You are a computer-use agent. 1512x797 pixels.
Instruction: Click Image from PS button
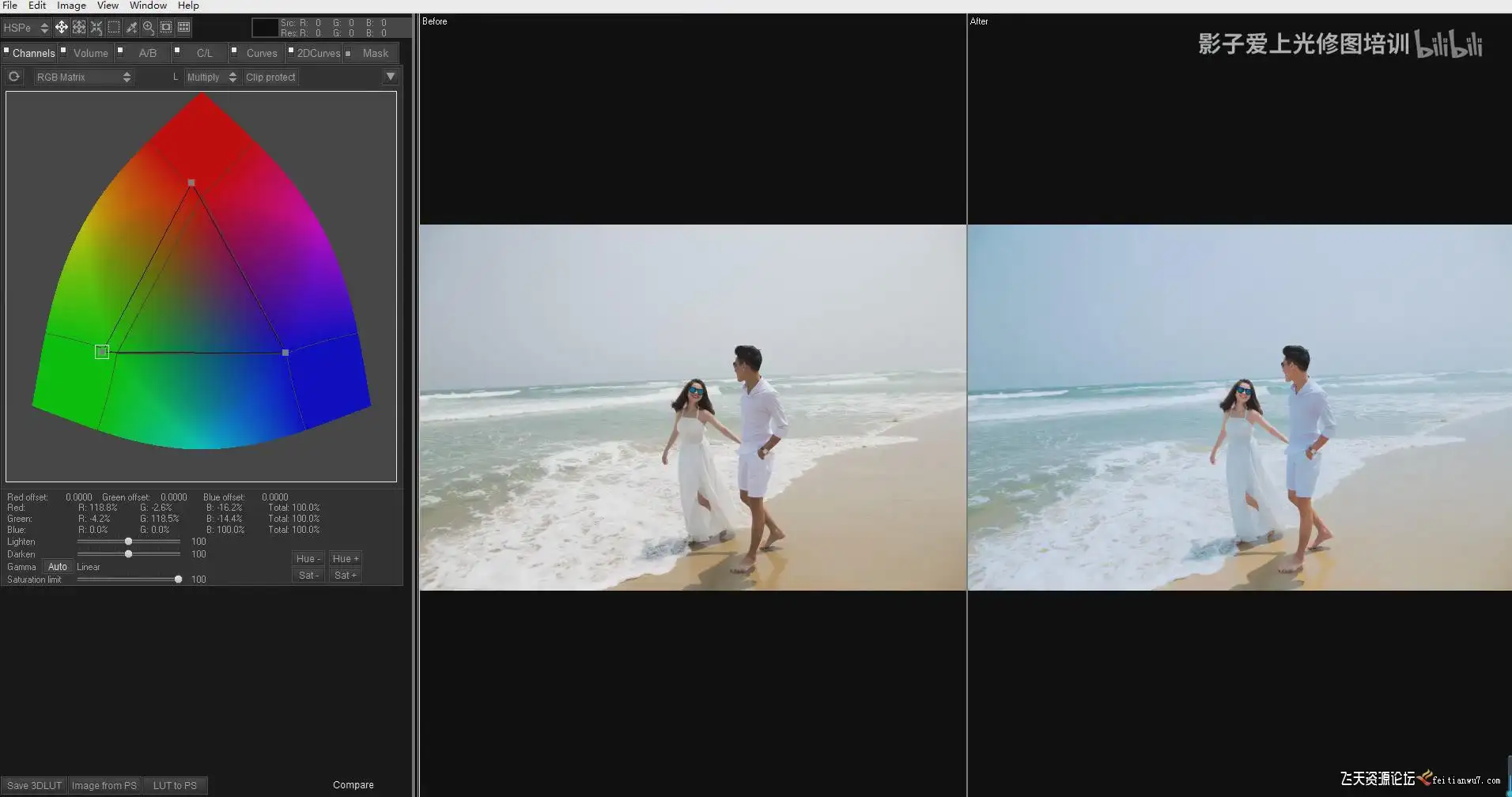[x=104, y=785]
